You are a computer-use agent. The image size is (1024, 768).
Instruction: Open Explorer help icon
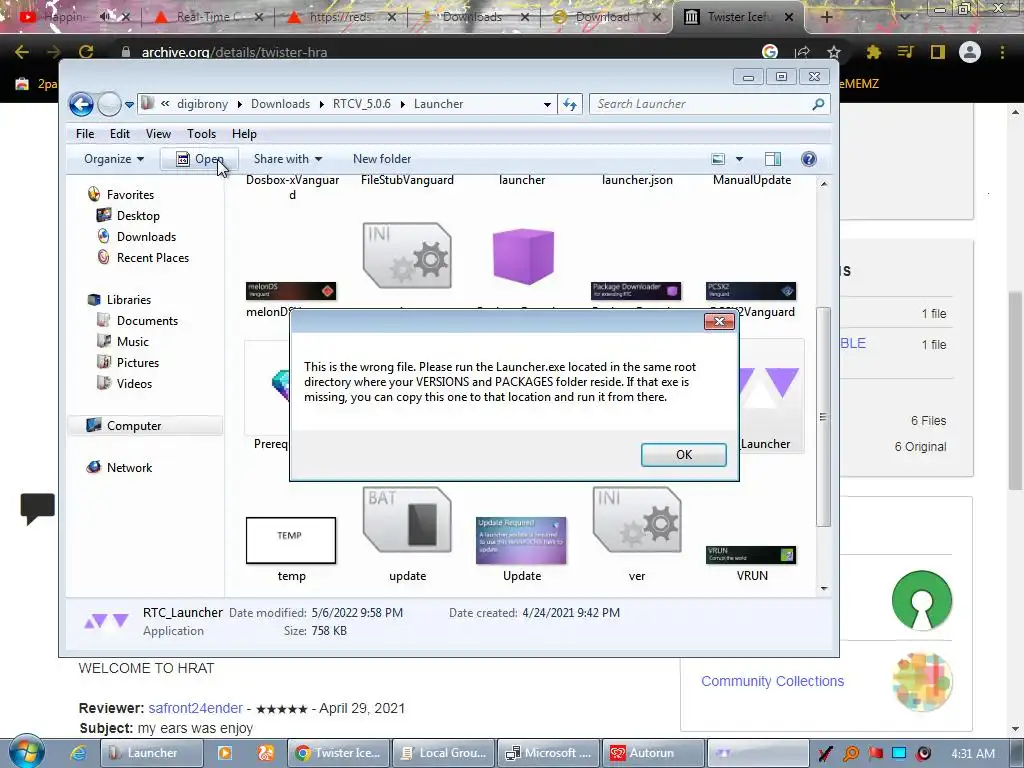tap(808, 159)
